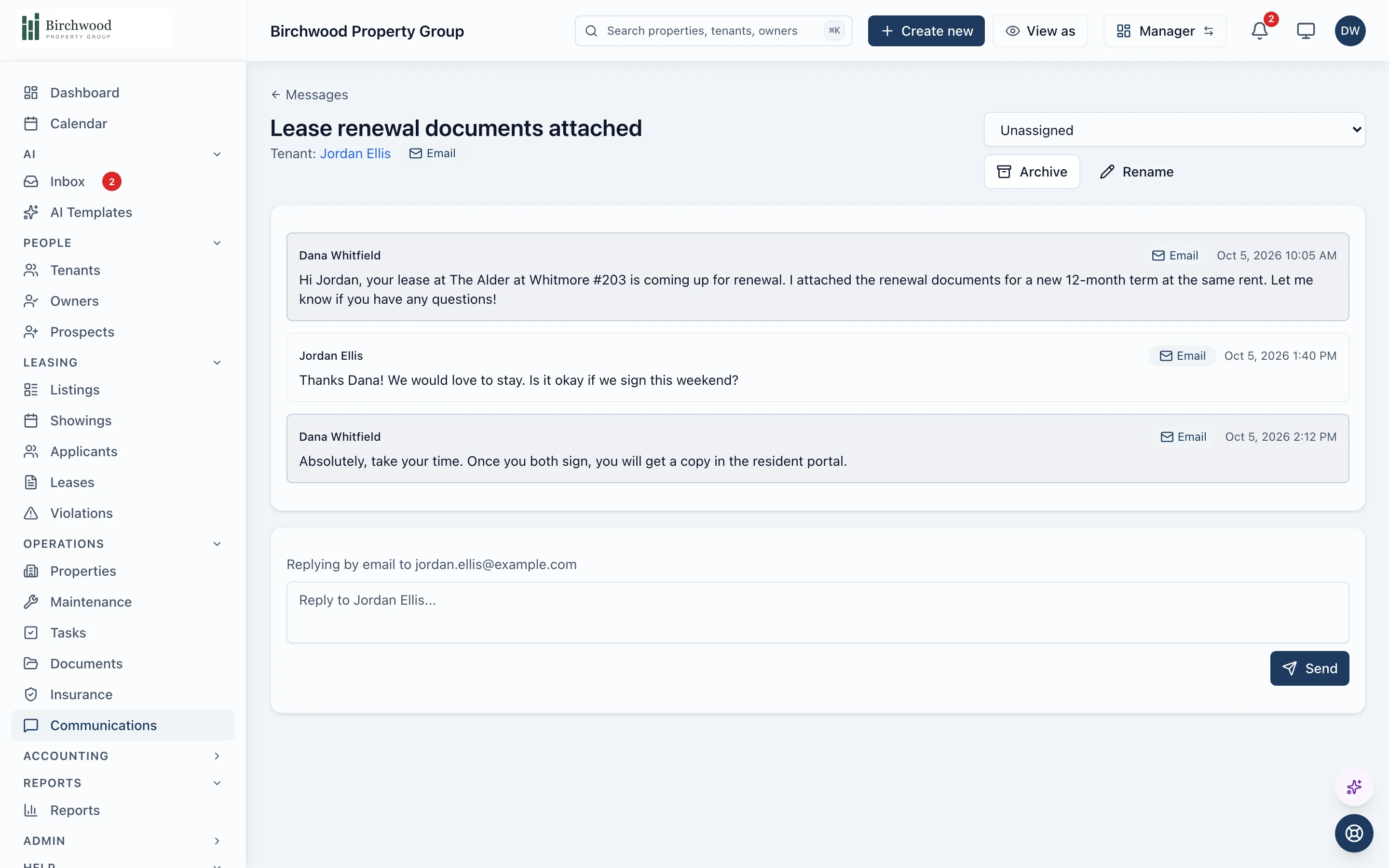
Task: Go to Prospects page
Action: (x=123, y=332)
